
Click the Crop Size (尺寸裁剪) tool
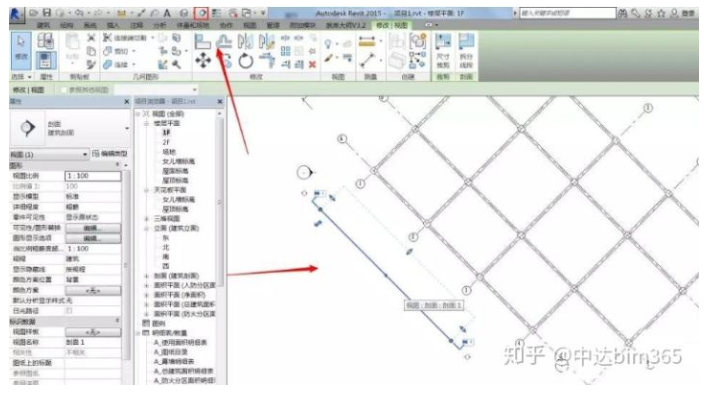[x=443, y=51]
